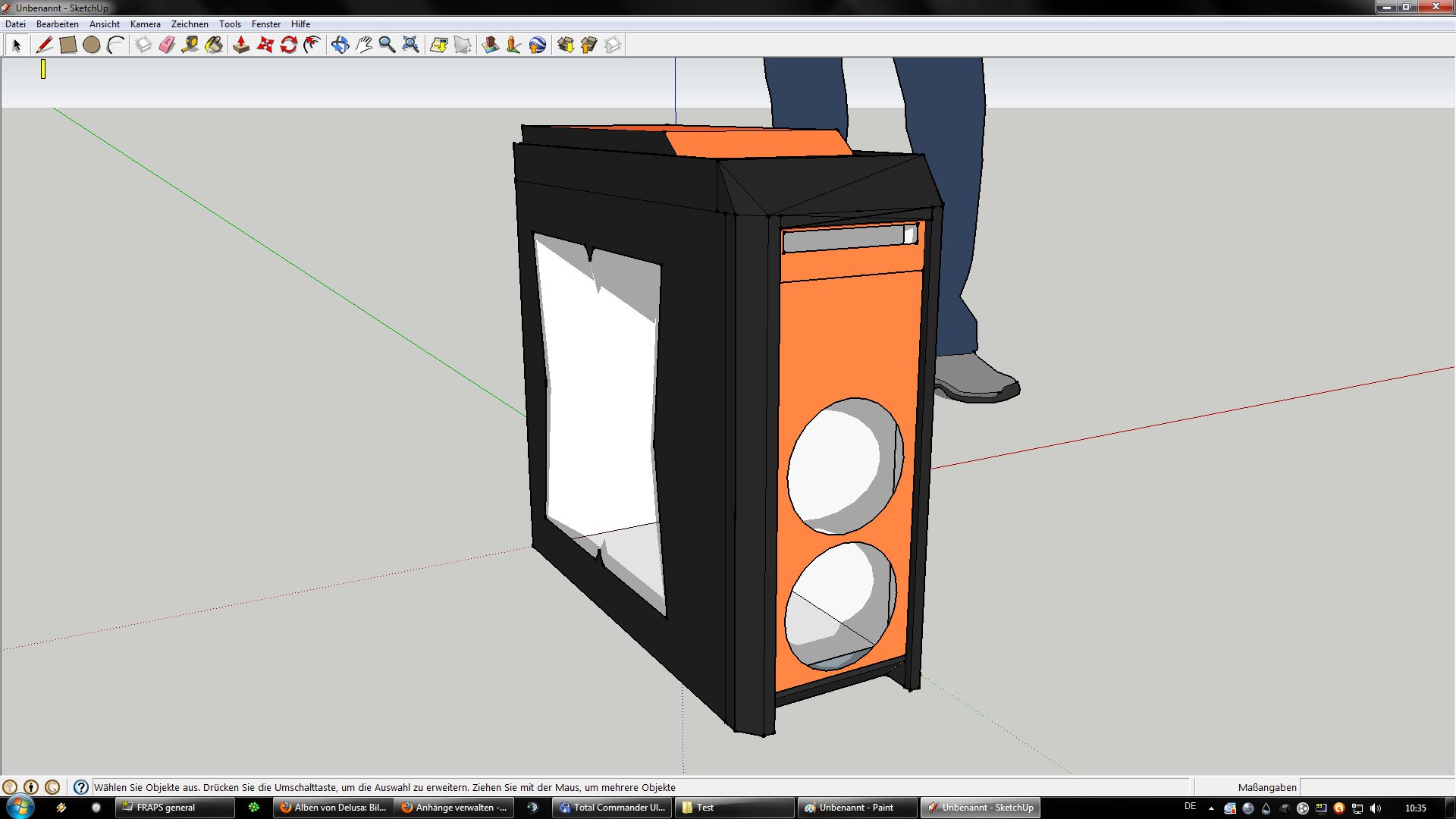Click the upper fan hole on the case front

tap(845, 466)
